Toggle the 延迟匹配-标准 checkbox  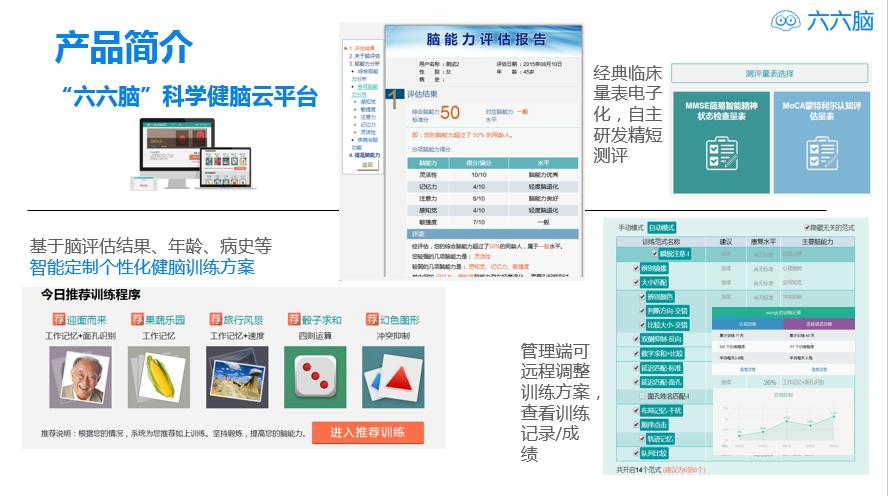pos(636,367)
